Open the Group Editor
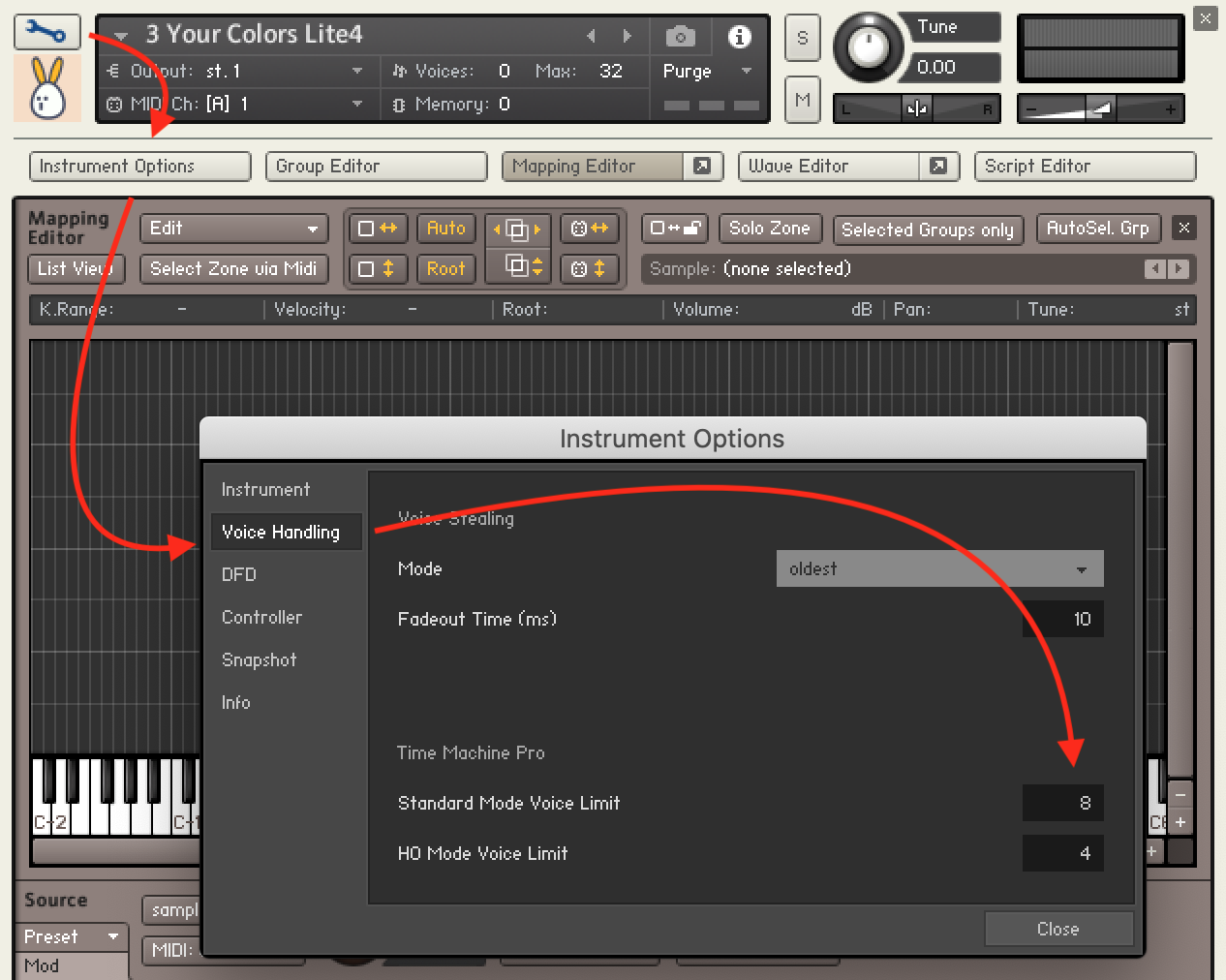 coord(377,167)
